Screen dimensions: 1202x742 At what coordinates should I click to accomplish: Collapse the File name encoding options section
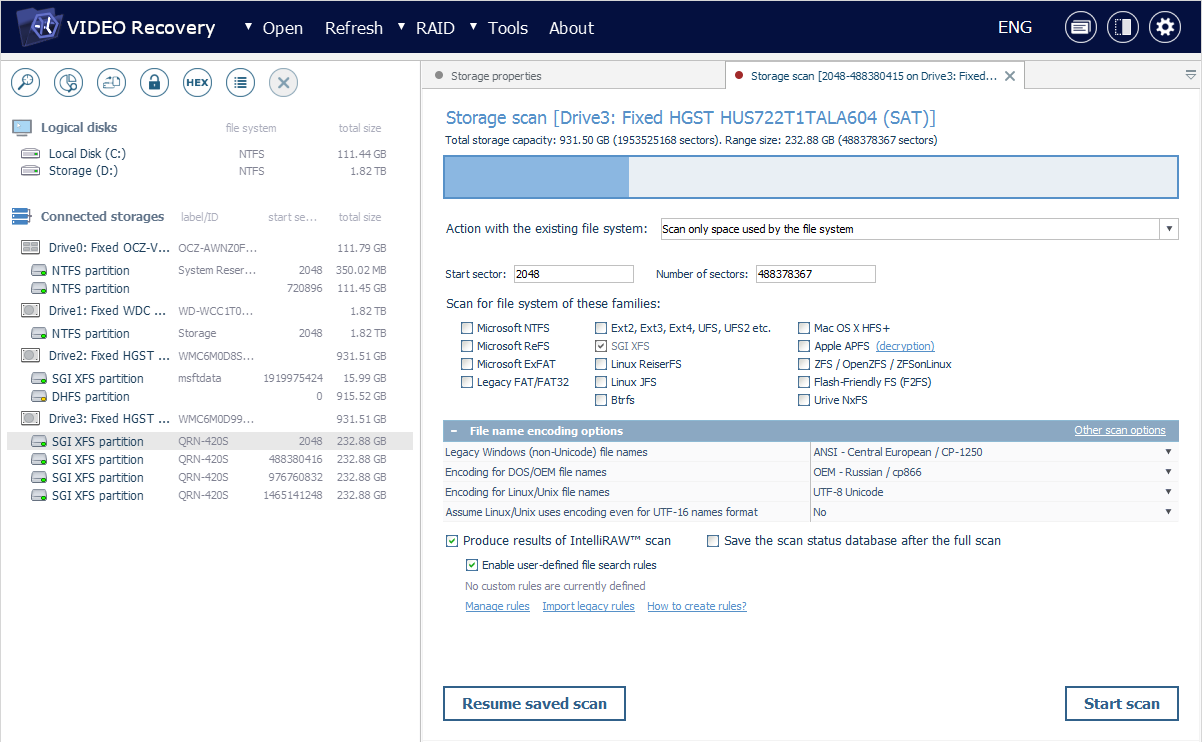coord(455,431)
